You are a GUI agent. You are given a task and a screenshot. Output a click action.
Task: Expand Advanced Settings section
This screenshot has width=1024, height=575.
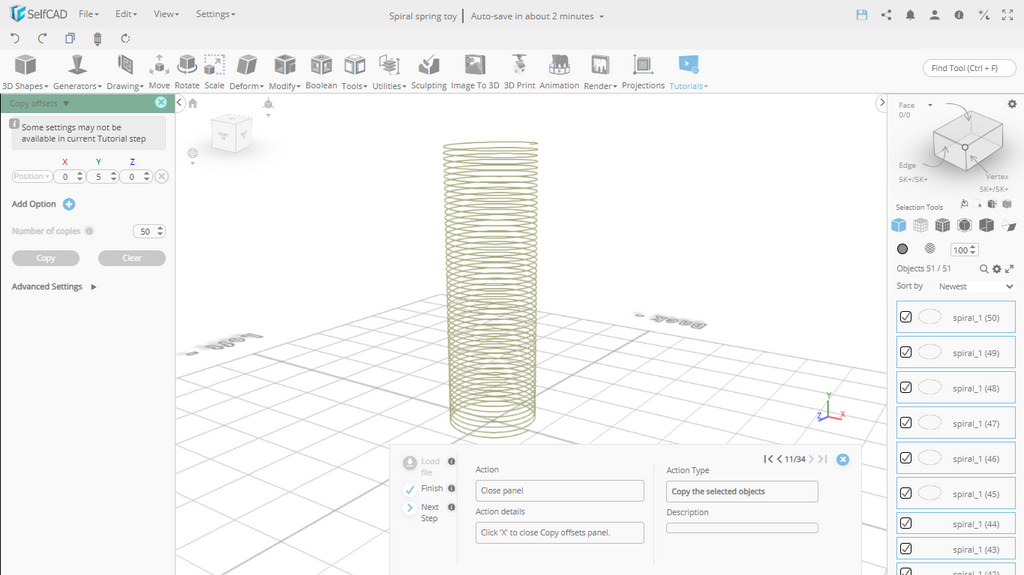[x=54, y=287]
